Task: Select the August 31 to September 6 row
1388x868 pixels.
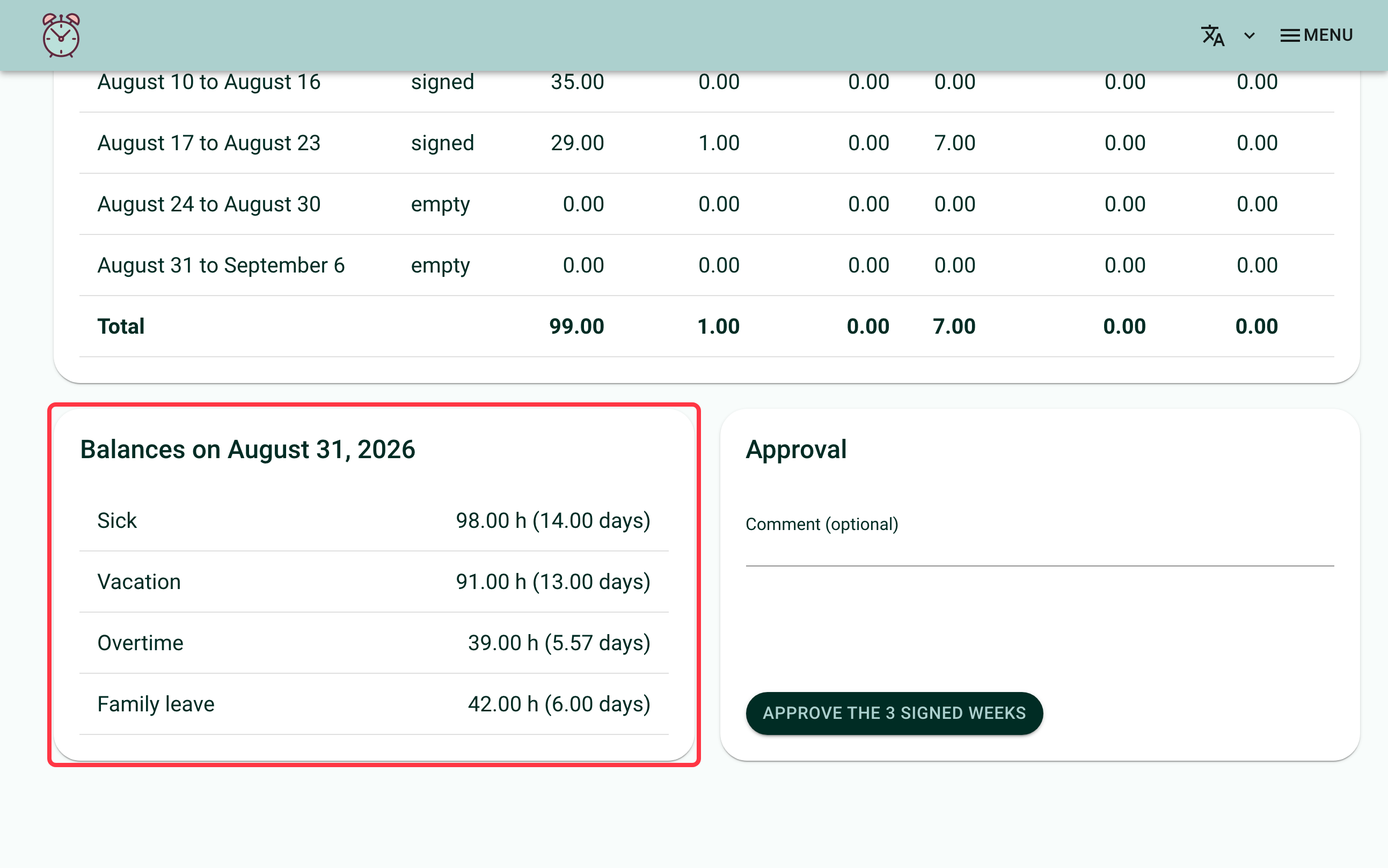Action: coord(706,265)
